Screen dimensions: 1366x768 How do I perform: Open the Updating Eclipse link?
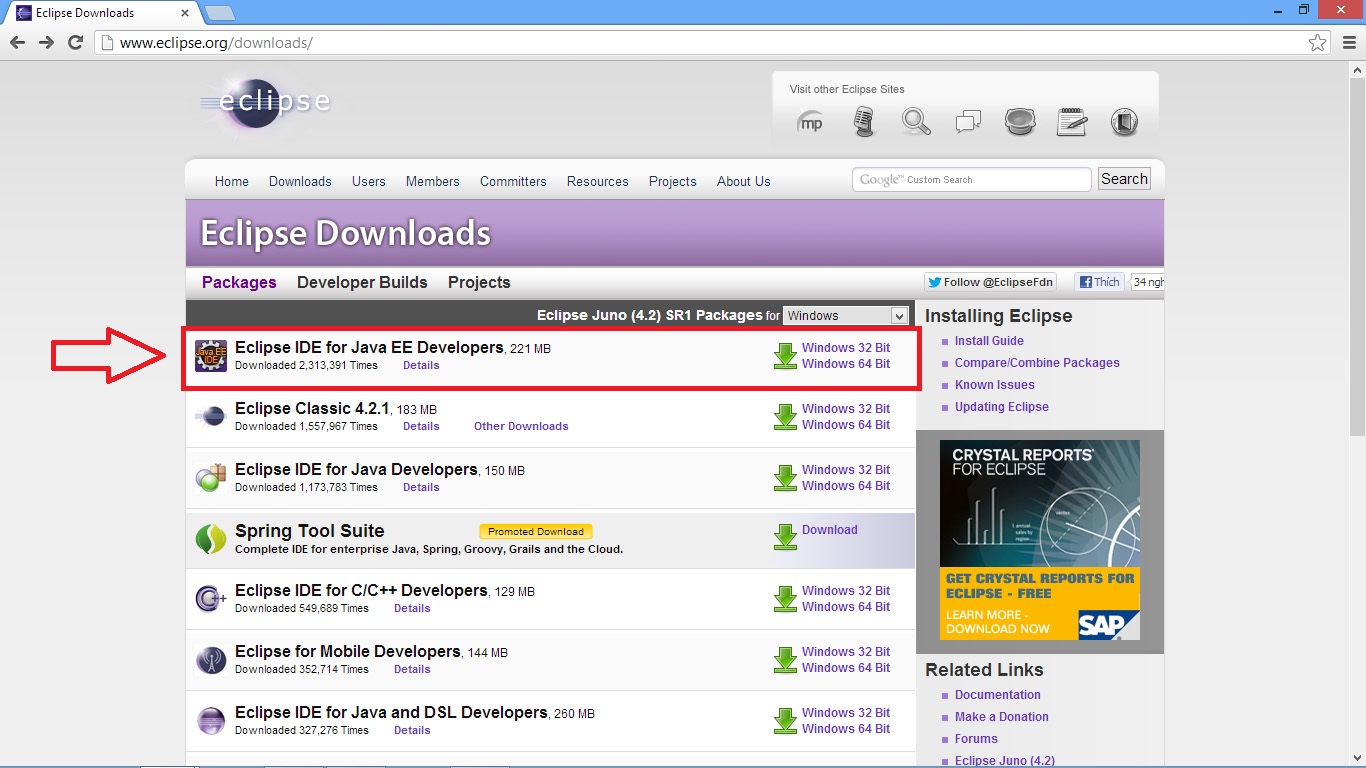pyautogui.click(x=1002, y=407)
